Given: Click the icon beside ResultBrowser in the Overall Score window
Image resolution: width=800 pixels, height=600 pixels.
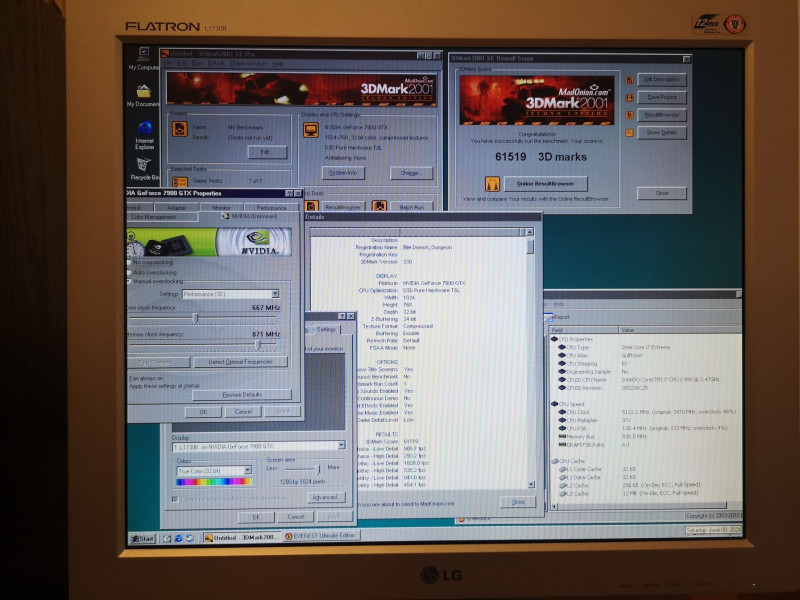Looking at the screenshot, I should [629, 115].
